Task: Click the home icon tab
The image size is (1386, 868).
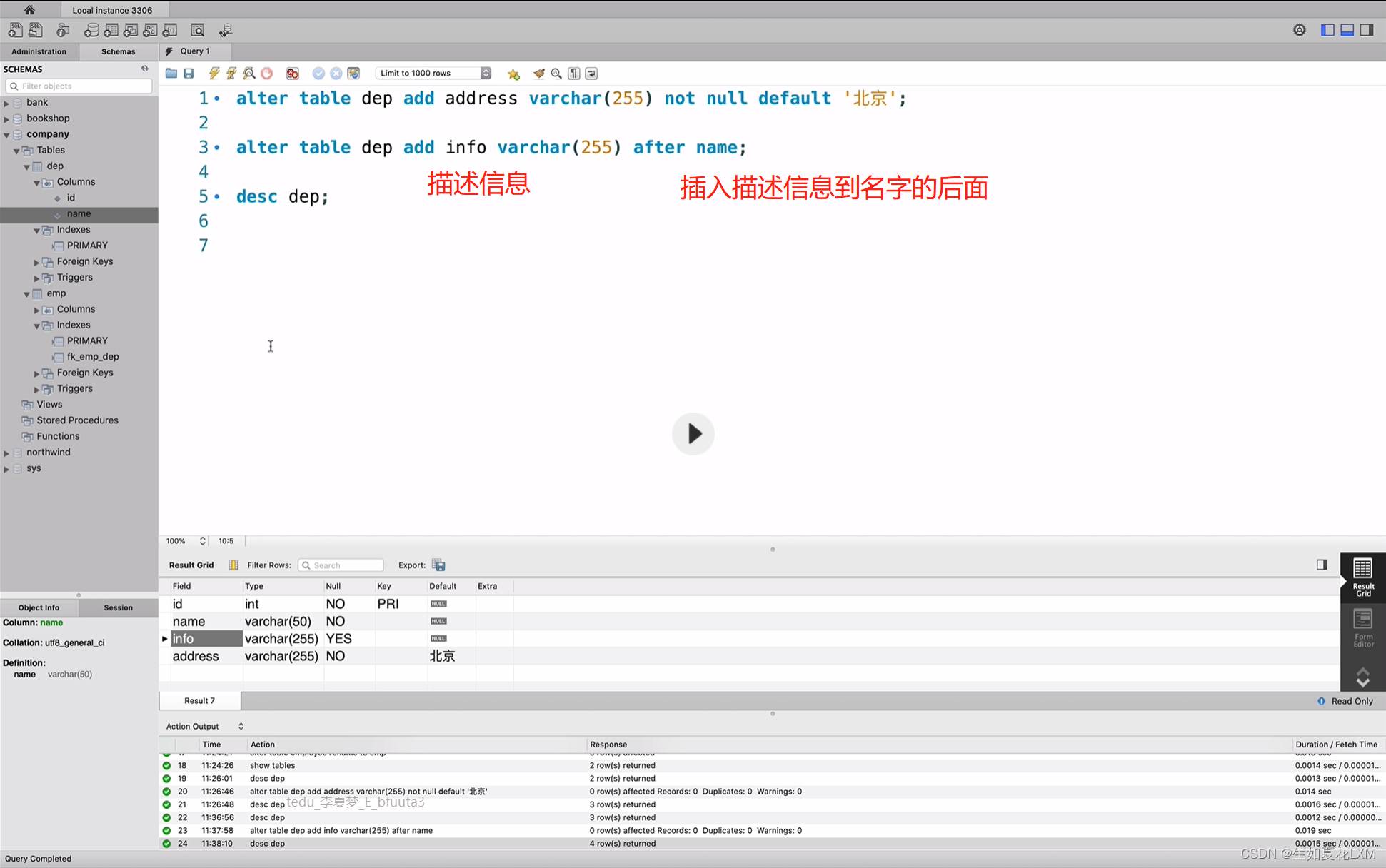Action: 29,10
